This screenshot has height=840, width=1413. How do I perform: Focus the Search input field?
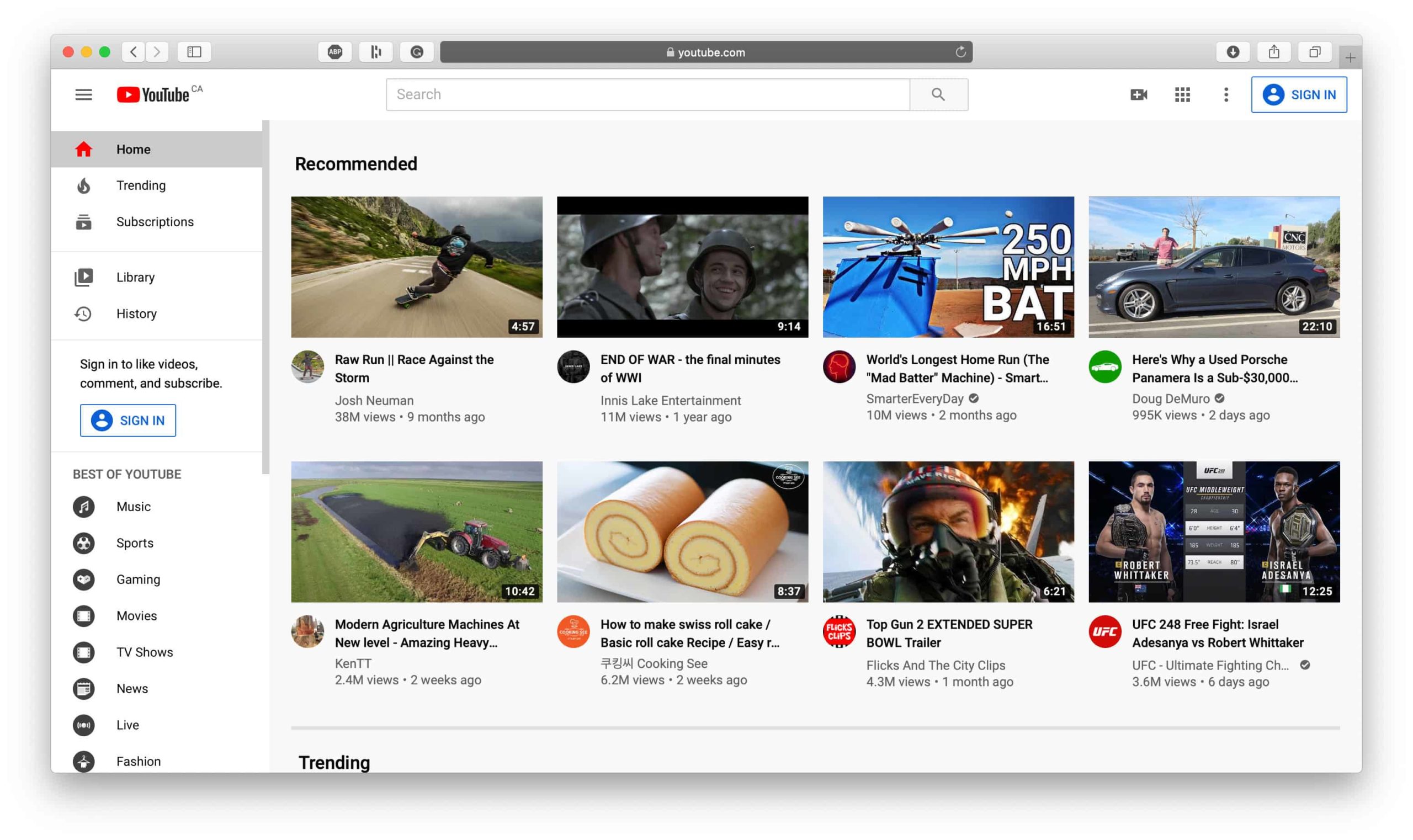[647, 94]
